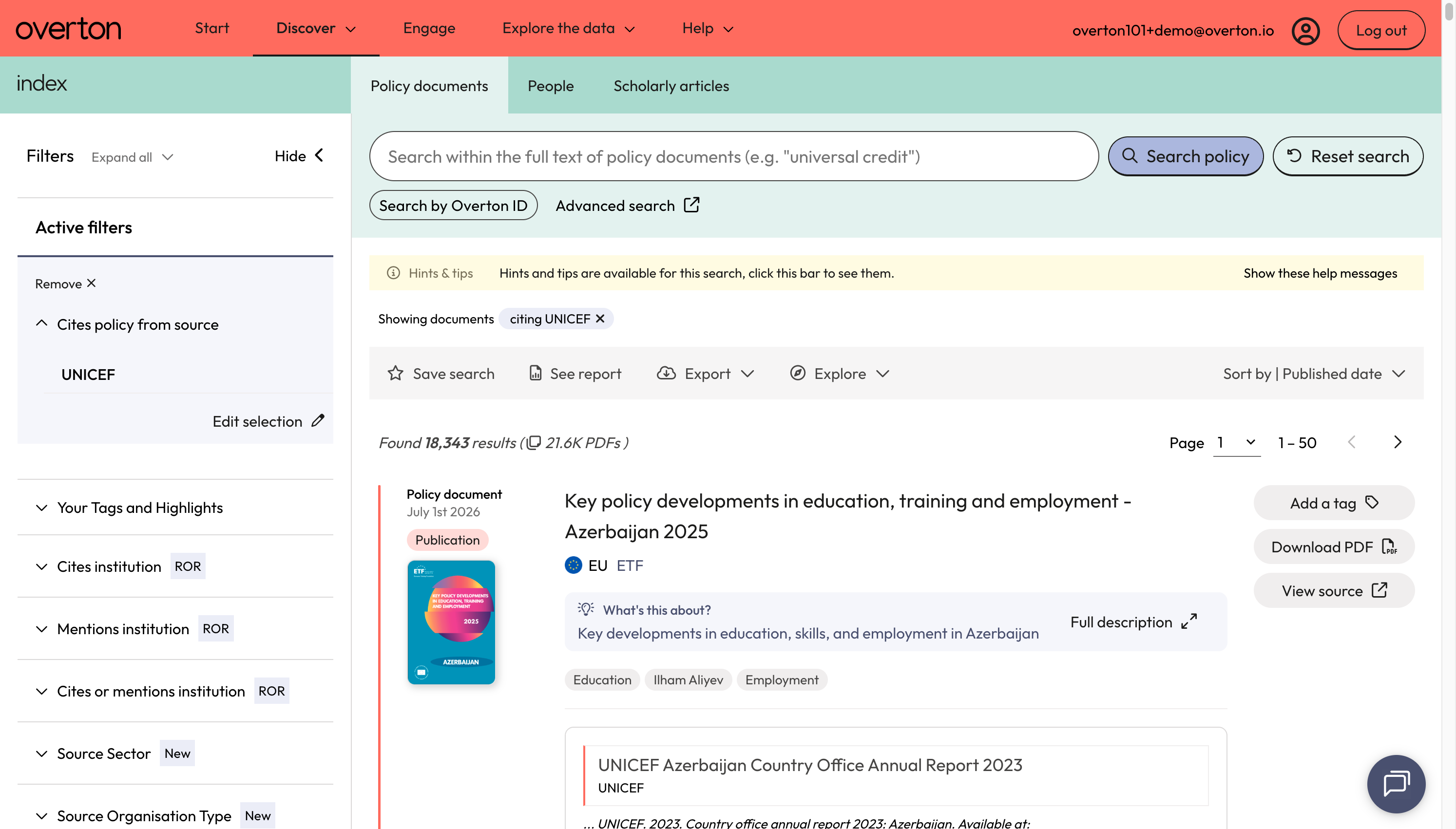Viewport: 1456px width, 829px height.
Task: Open the Discover dropdown menu
Action: [x=316, y=28]
